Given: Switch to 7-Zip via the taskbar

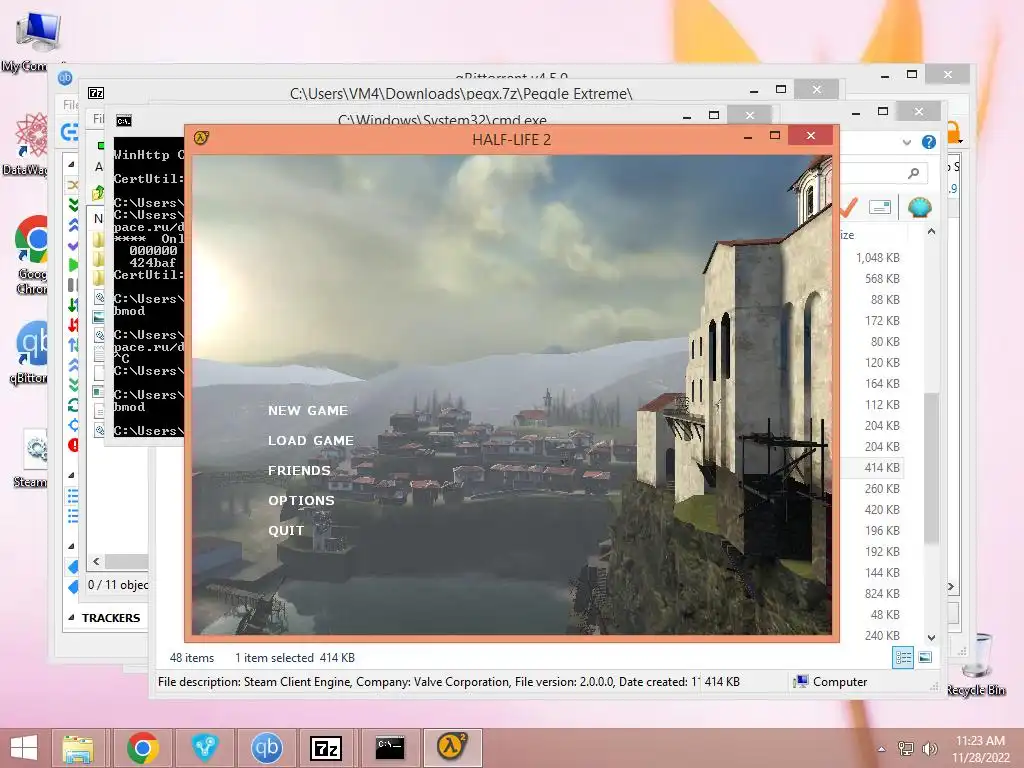Looking at the screenshot, I should click(327, 748).
